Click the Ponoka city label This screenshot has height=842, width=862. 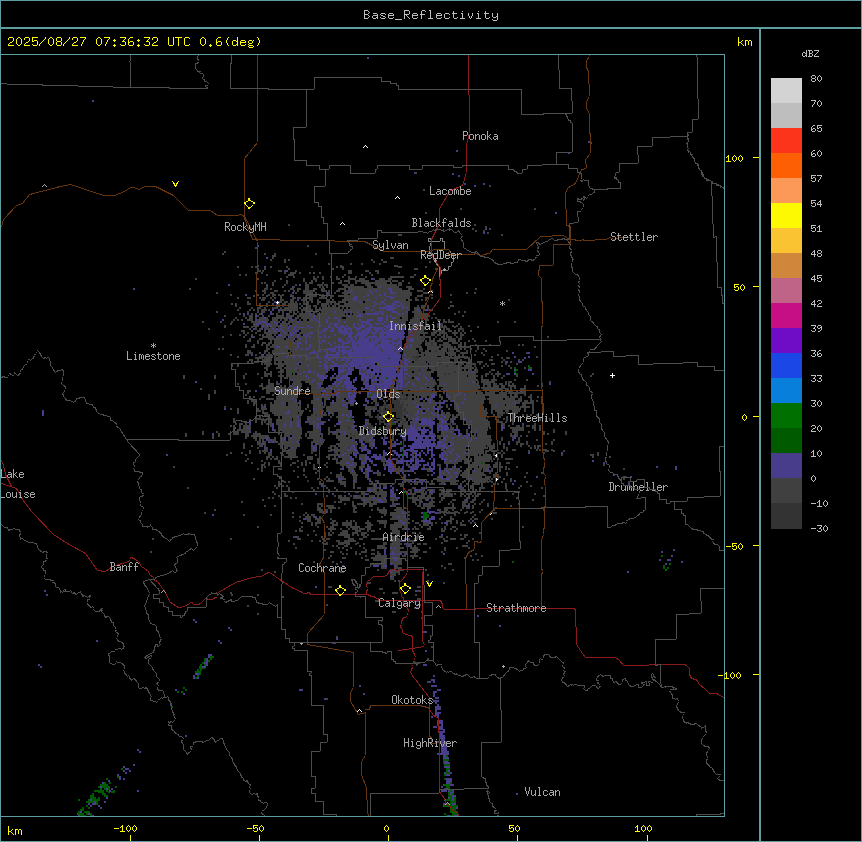(x=480, y=136)
